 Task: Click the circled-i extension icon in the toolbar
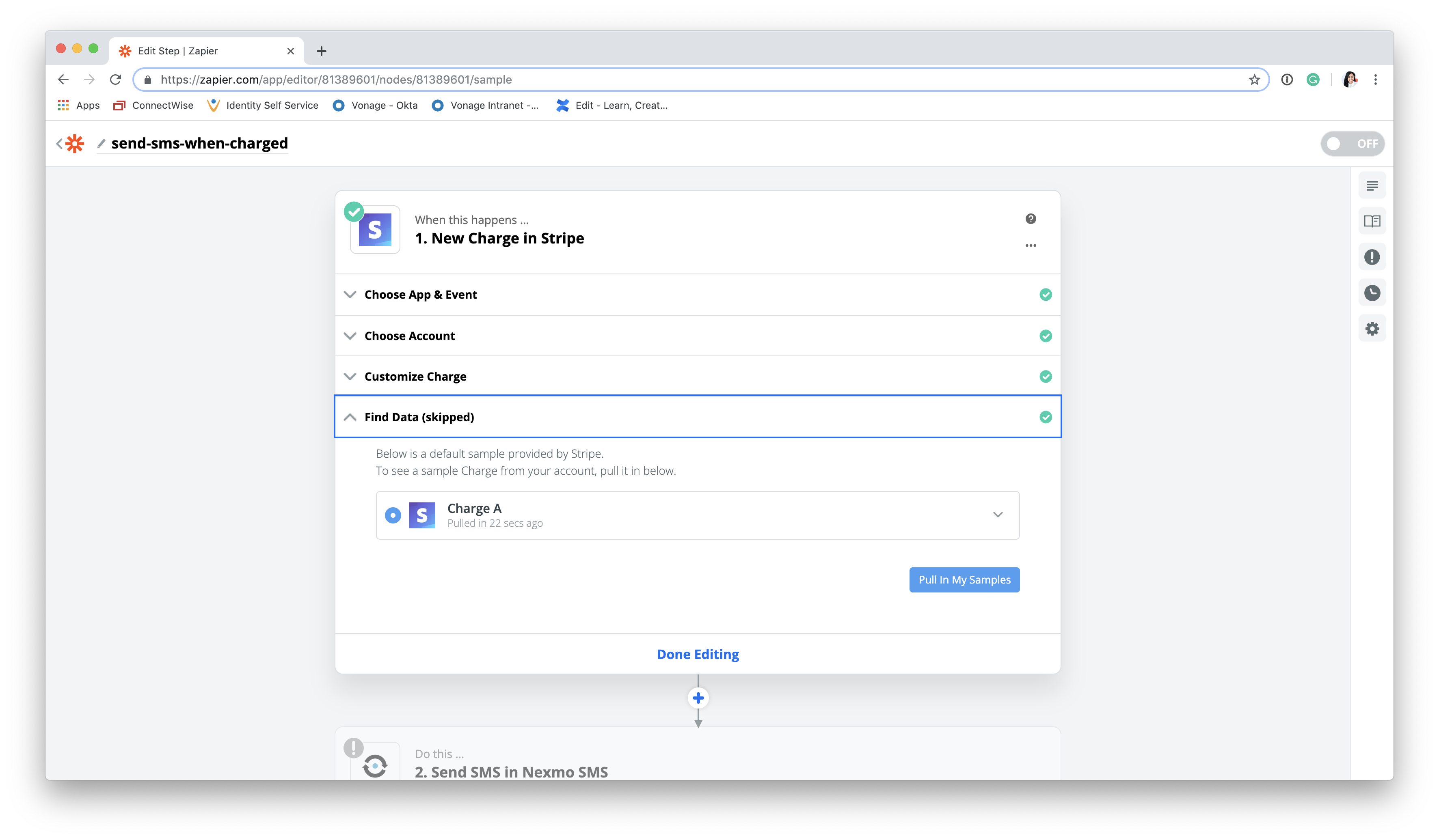[x=1287, y=79]
